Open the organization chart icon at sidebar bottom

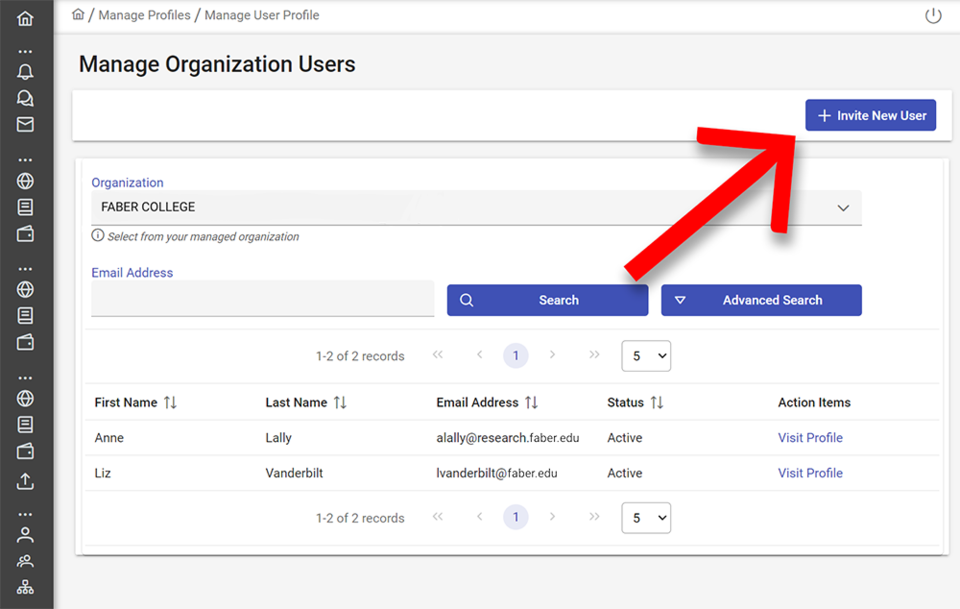tap(25, 585)
